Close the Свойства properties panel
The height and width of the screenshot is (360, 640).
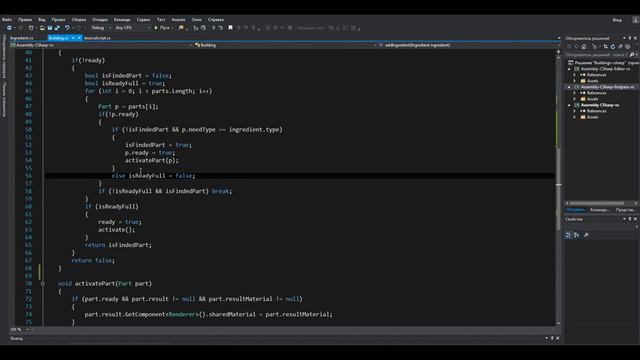[635, 219]
